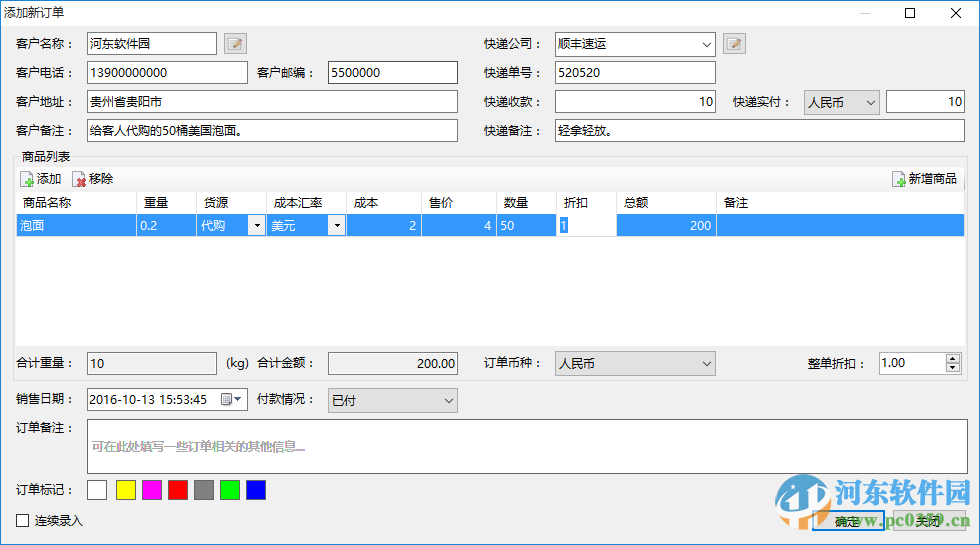Click the 数量 column header

tap(526, 203)
